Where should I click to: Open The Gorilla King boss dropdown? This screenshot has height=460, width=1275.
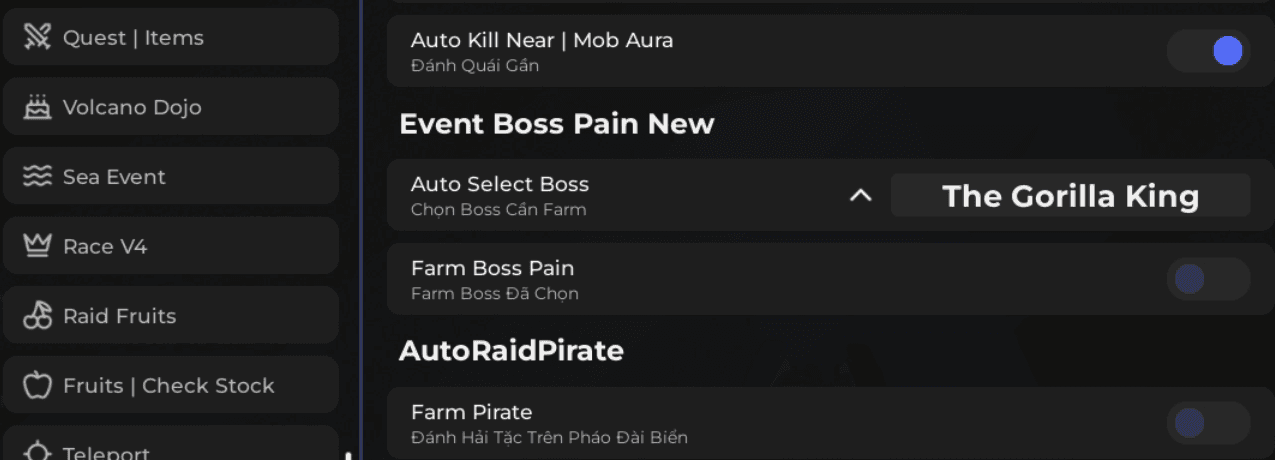pyautogui.click(x=1070, y=196)
